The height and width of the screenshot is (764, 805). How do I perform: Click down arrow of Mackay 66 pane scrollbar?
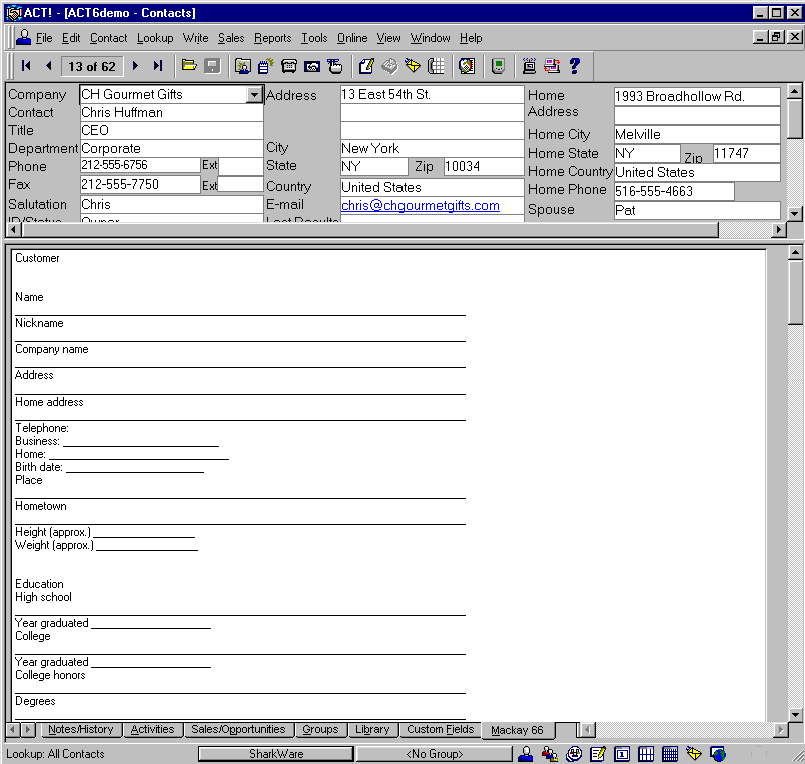click(795, 714)
